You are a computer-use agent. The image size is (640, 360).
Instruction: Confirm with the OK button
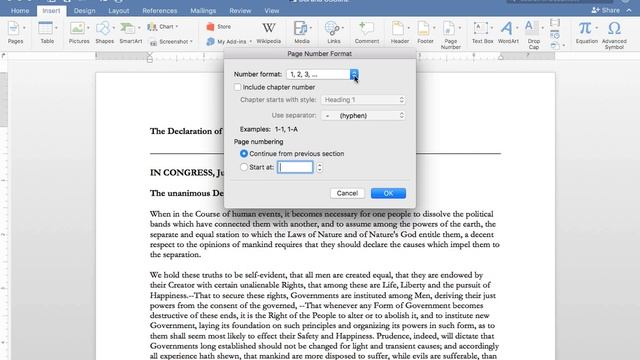[388, 193]
